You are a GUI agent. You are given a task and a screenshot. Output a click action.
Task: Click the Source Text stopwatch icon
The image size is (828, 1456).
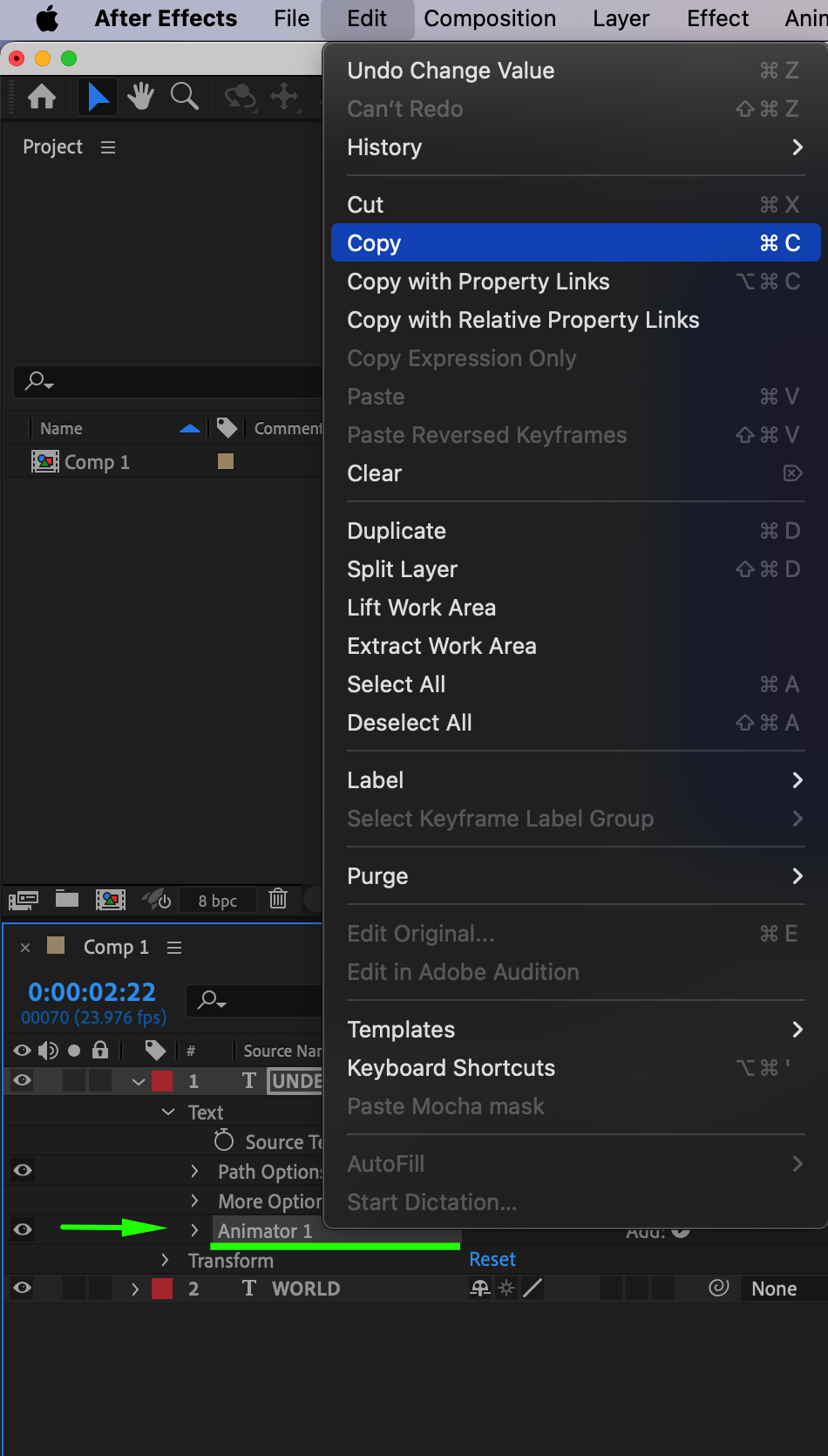coord(224,1140)
